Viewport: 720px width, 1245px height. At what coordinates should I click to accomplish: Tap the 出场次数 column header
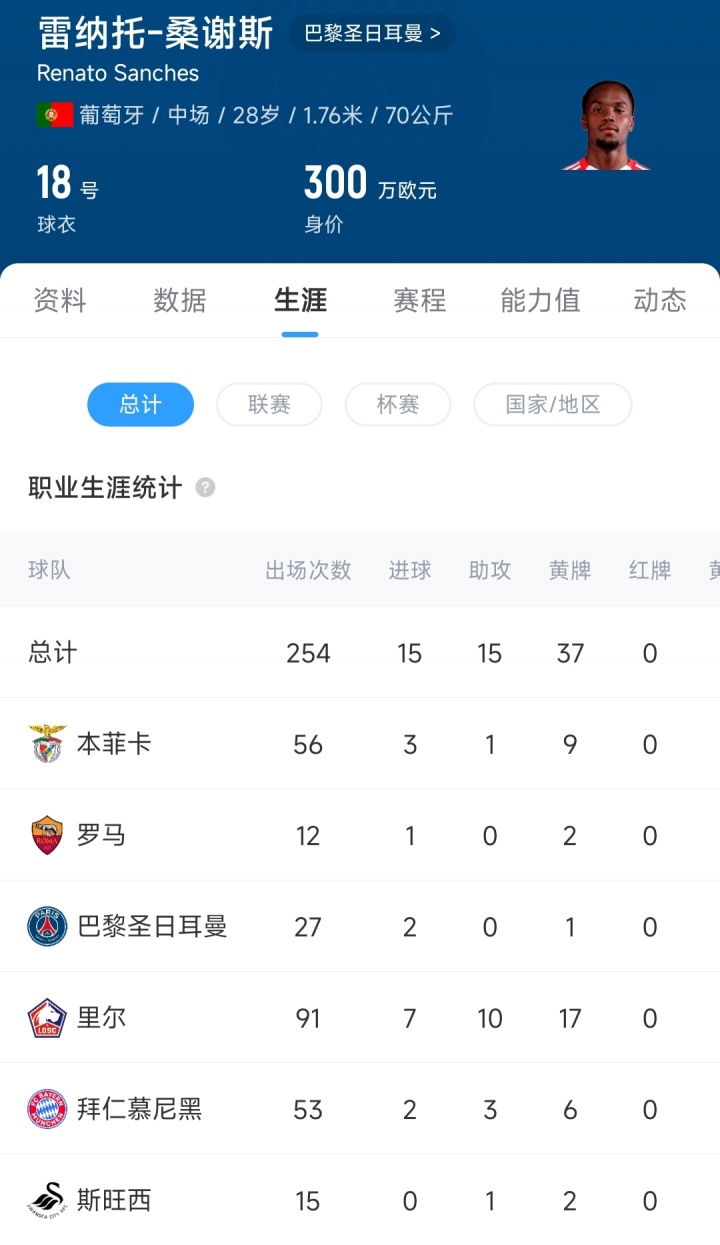coord(308,570)
